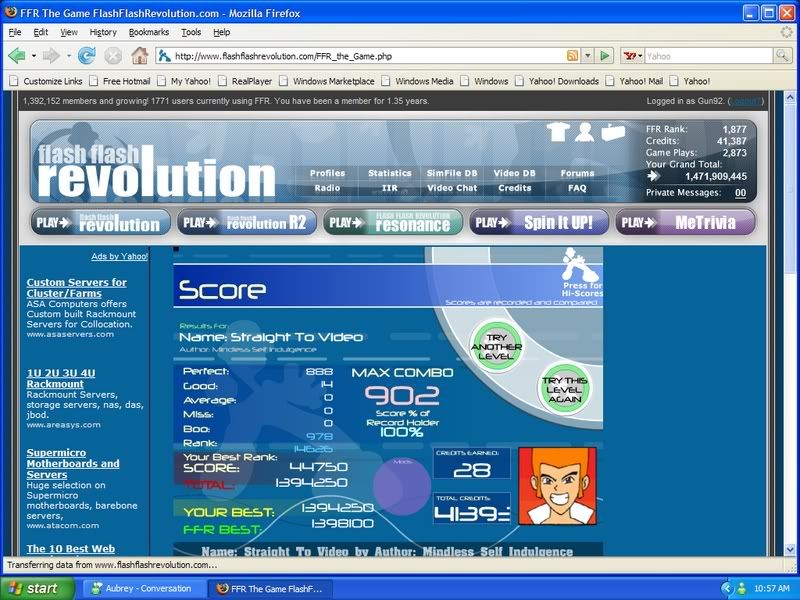Image resolution: width=800 pixels, height=600 pixels.
Task: Reload the page with refresh icon
Action: point(87,56)
